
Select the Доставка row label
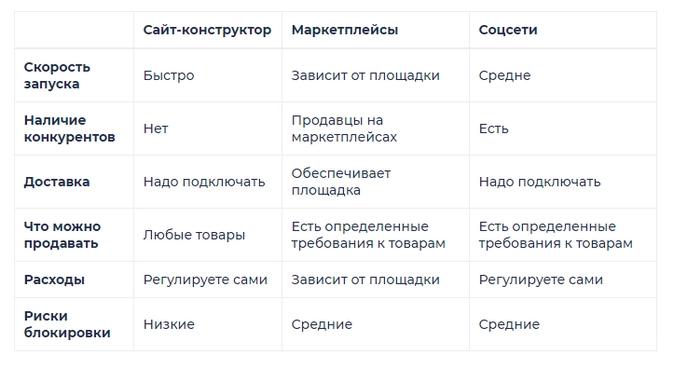pyautogui.click(x=57, y=182)
